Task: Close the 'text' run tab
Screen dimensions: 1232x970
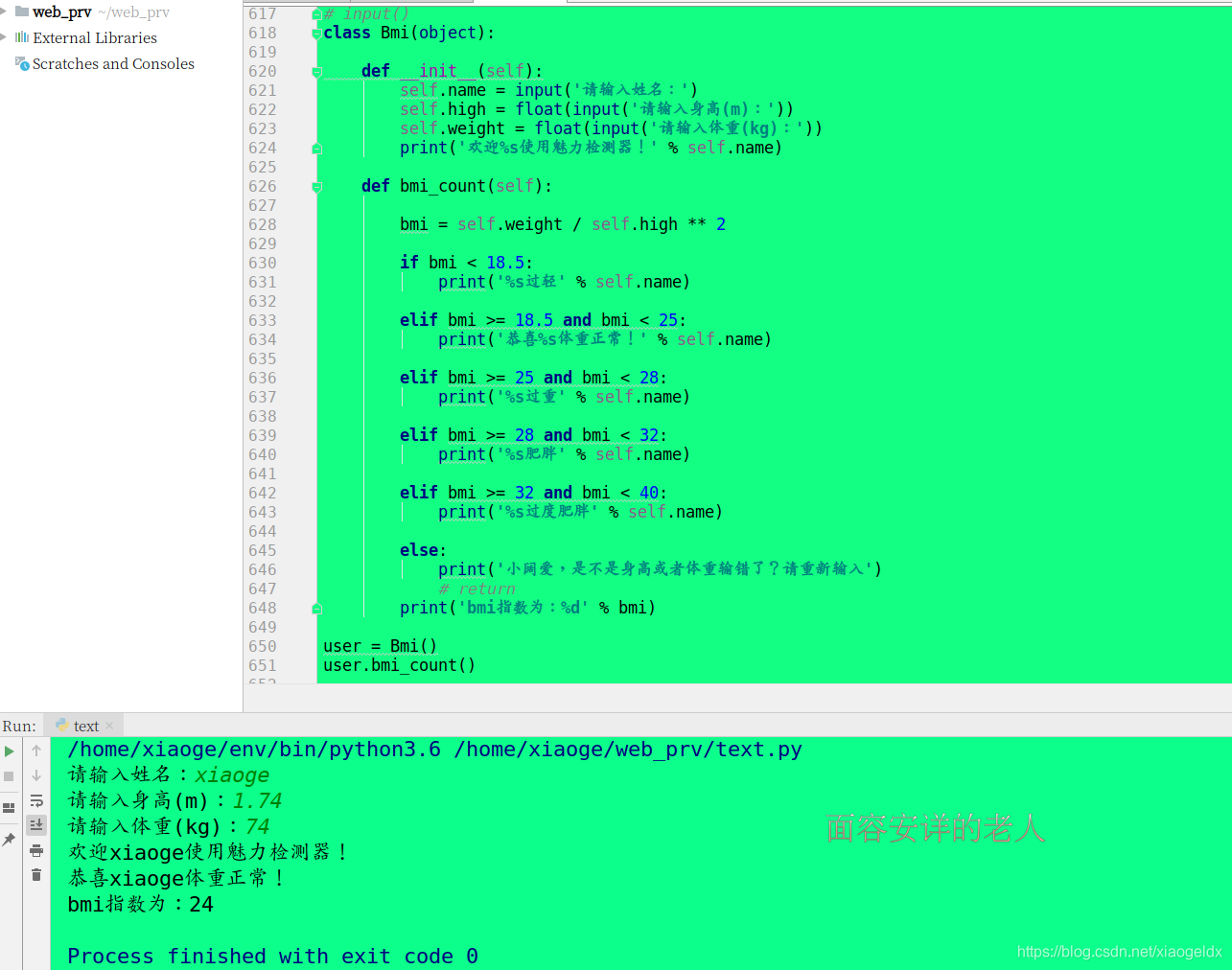Action: [x=109, y=726]
